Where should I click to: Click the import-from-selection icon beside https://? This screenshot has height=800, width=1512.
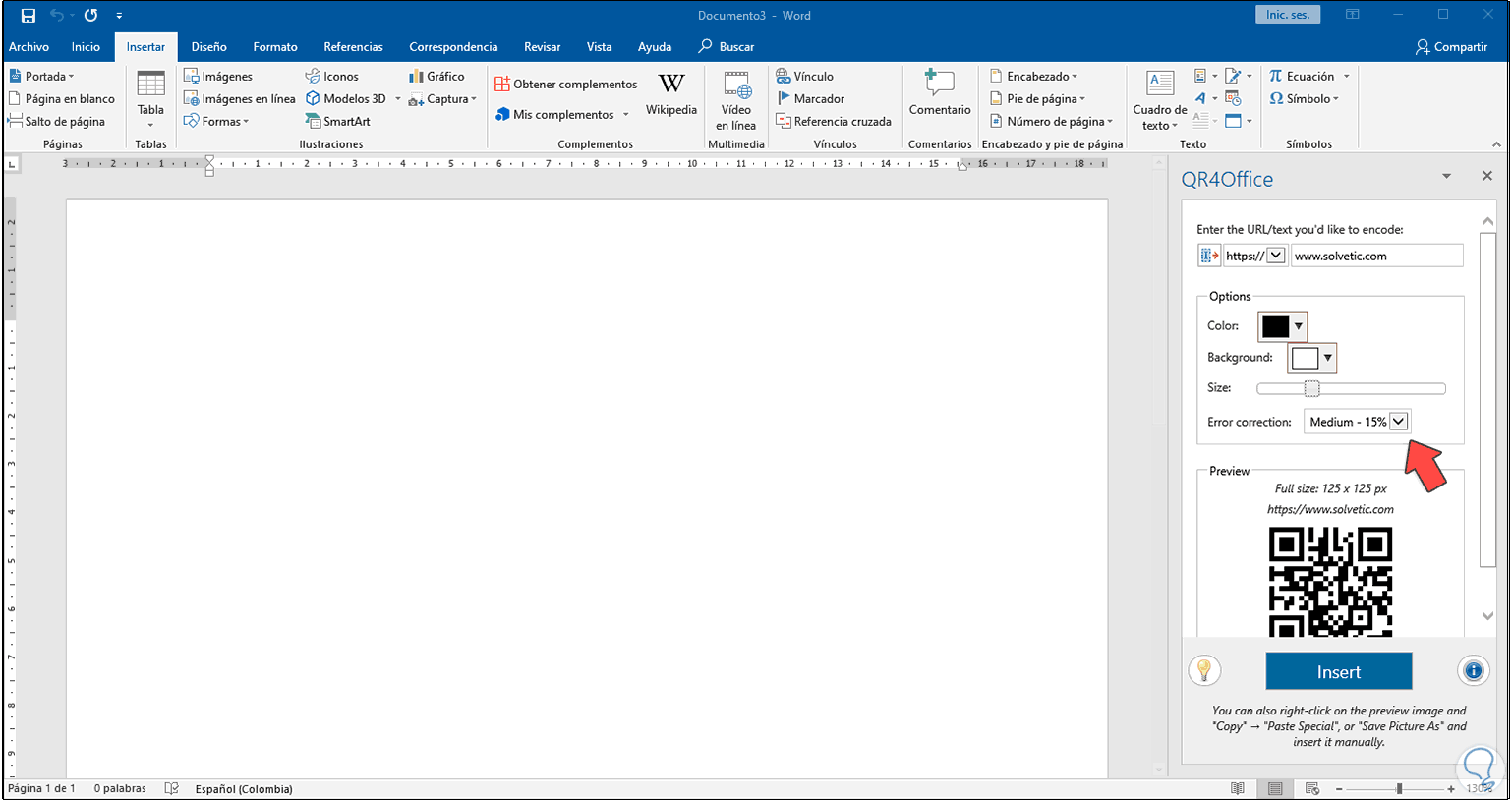click(x=1208, y=256)
